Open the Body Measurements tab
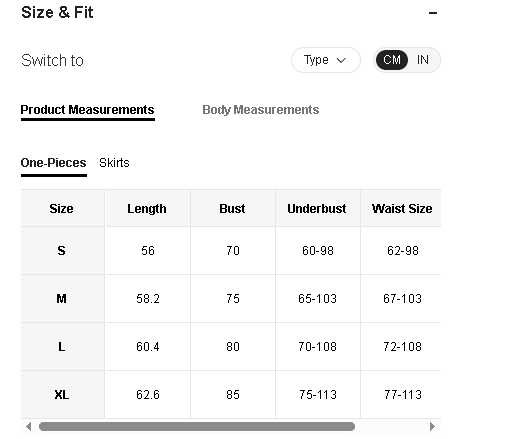Image resolution: width=531 pixels, height=439 pixels. (x=260, y=110)
